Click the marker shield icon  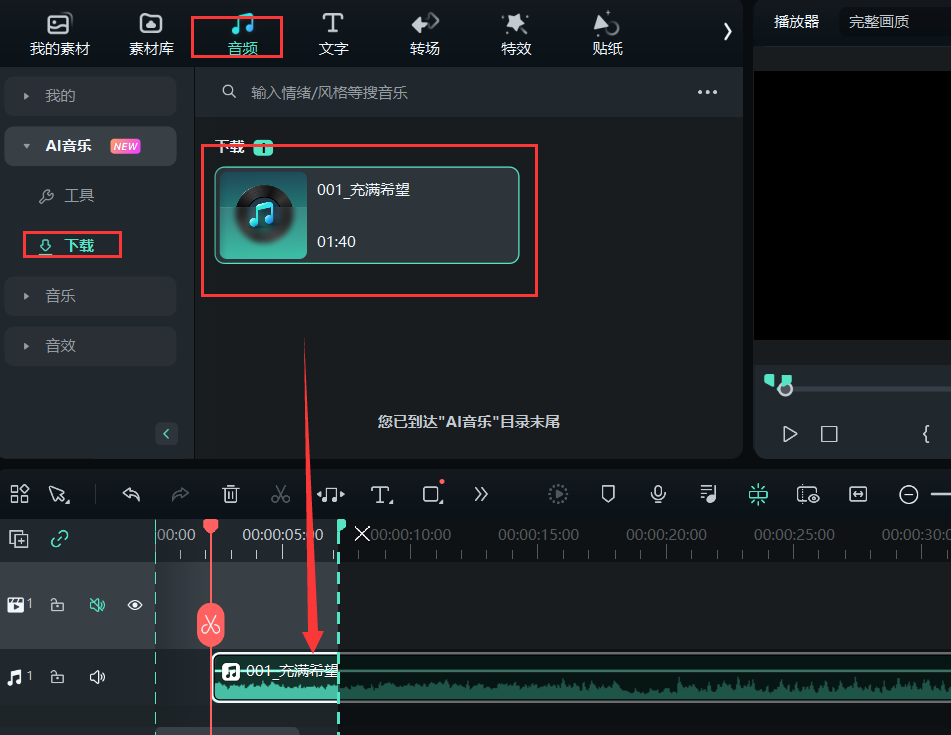[x=608, y=494]
